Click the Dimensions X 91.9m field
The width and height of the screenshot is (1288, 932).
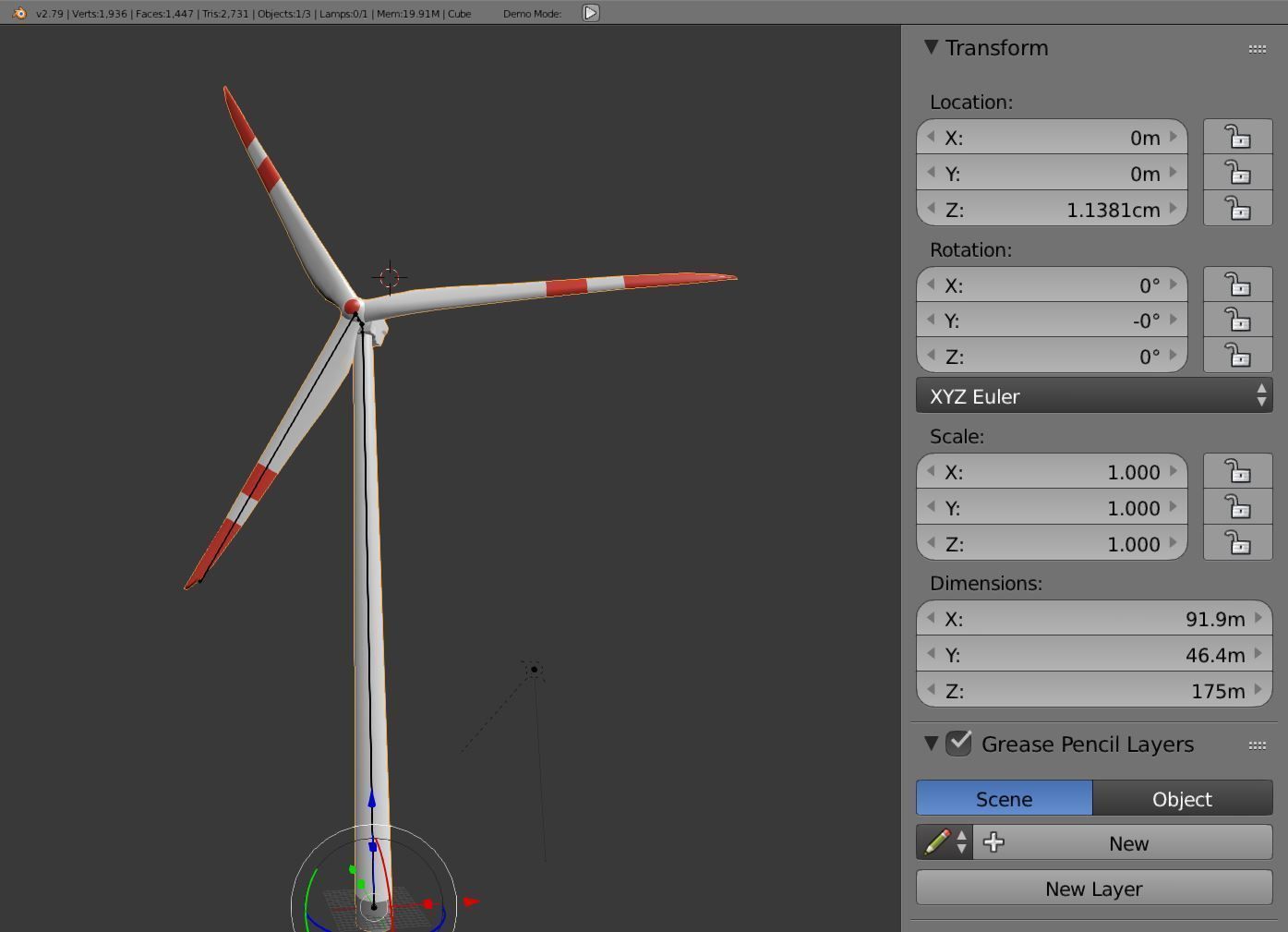[x=1094, y=618]
